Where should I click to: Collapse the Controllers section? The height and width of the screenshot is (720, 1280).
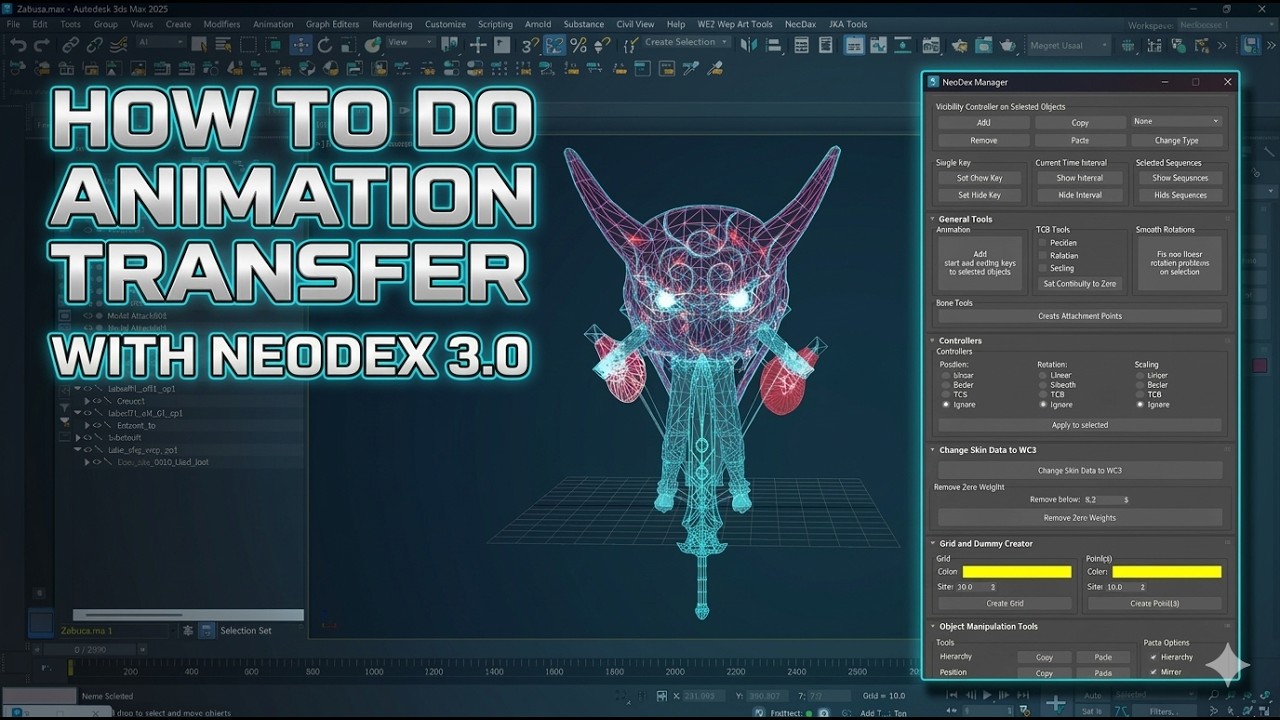point(933,341)
